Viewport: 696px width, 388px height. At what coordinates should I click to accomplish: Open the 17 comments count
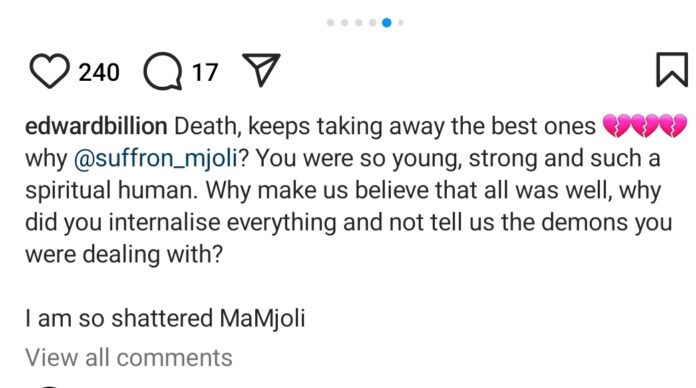[205, 72]
